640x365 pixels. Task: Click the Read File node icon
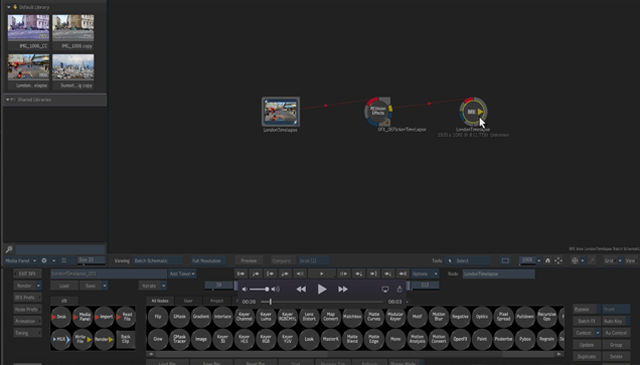coord(125,317)
